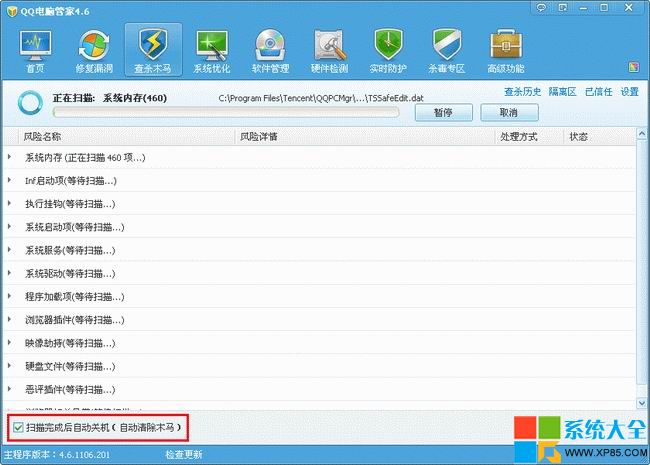
Task: Open the 软件管理 software management icon
Action: (270, 51)
